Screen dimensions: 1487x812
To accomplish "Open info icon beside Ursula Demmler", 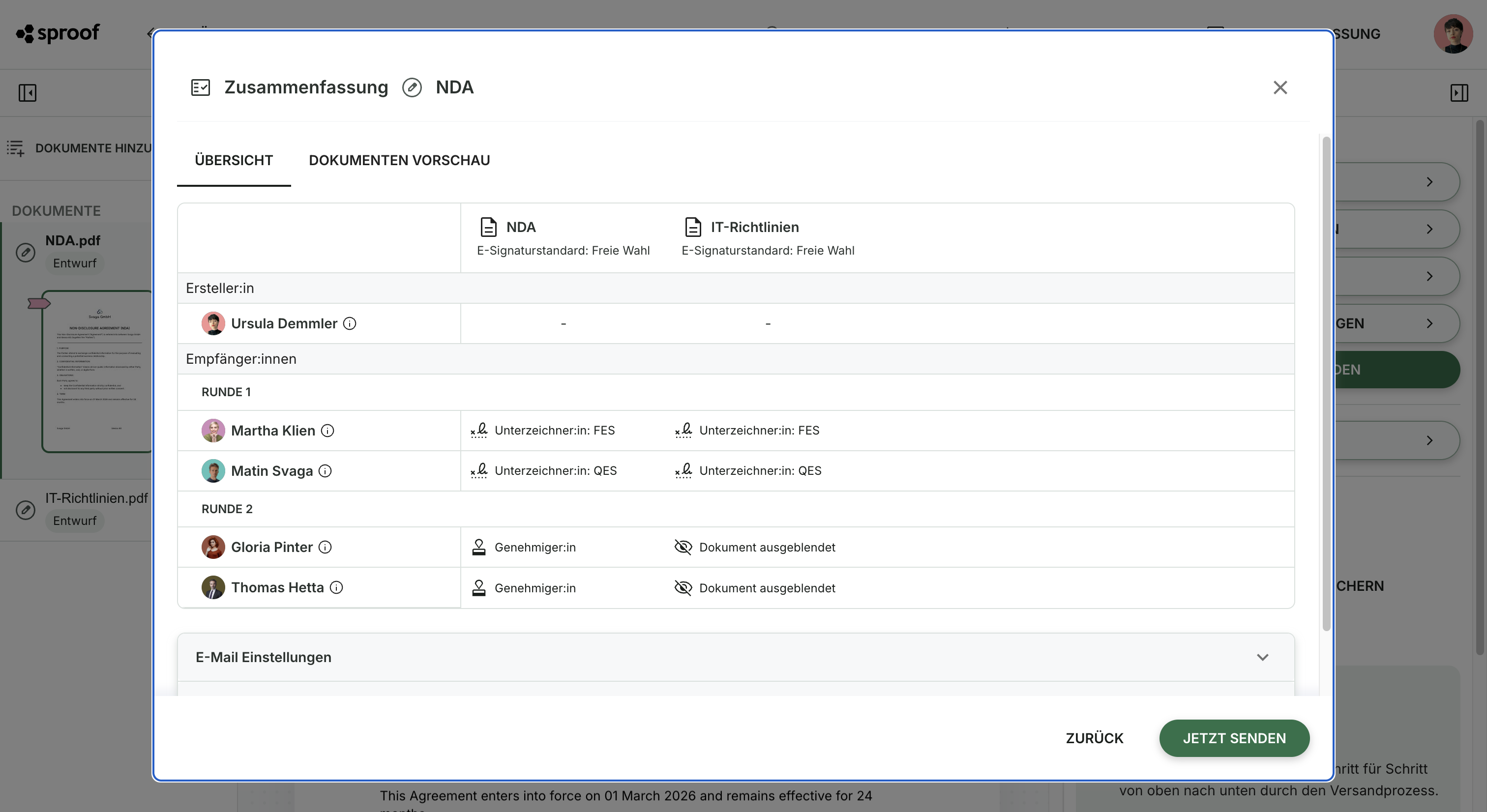I will tap(349, 324).
